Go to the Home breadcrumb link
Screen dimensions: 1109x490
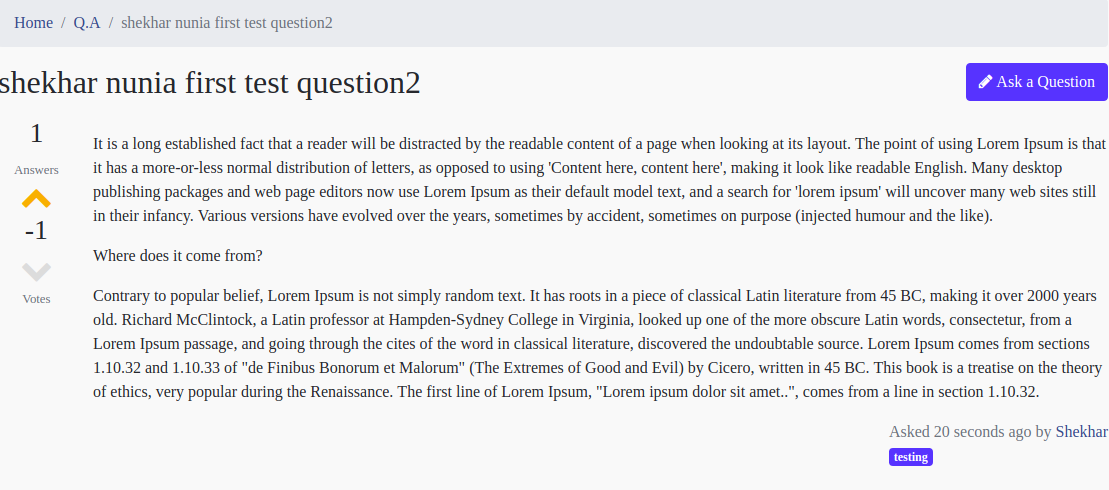pos(33,23)
